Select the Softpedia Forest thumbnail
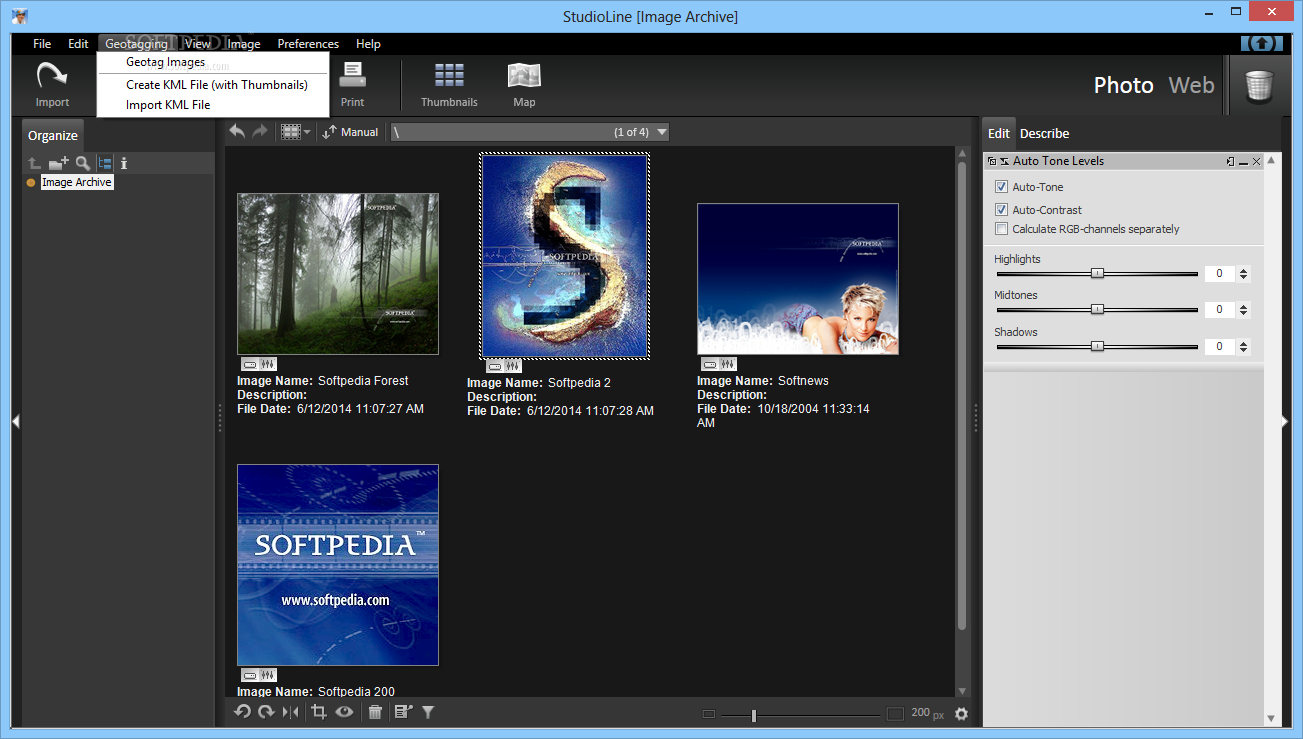Screen dimensions: 1303x739 [338, 274]
